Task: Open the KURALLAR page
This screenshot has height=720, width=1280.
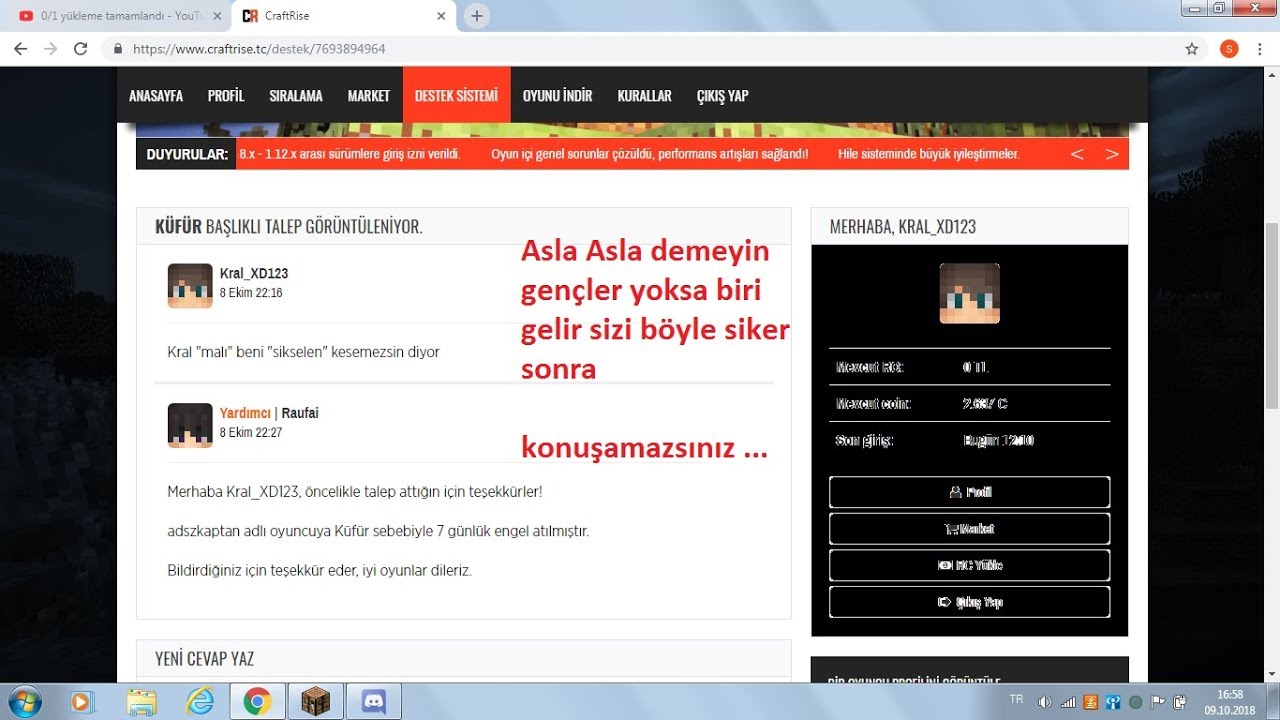Action: click(644, 96)
